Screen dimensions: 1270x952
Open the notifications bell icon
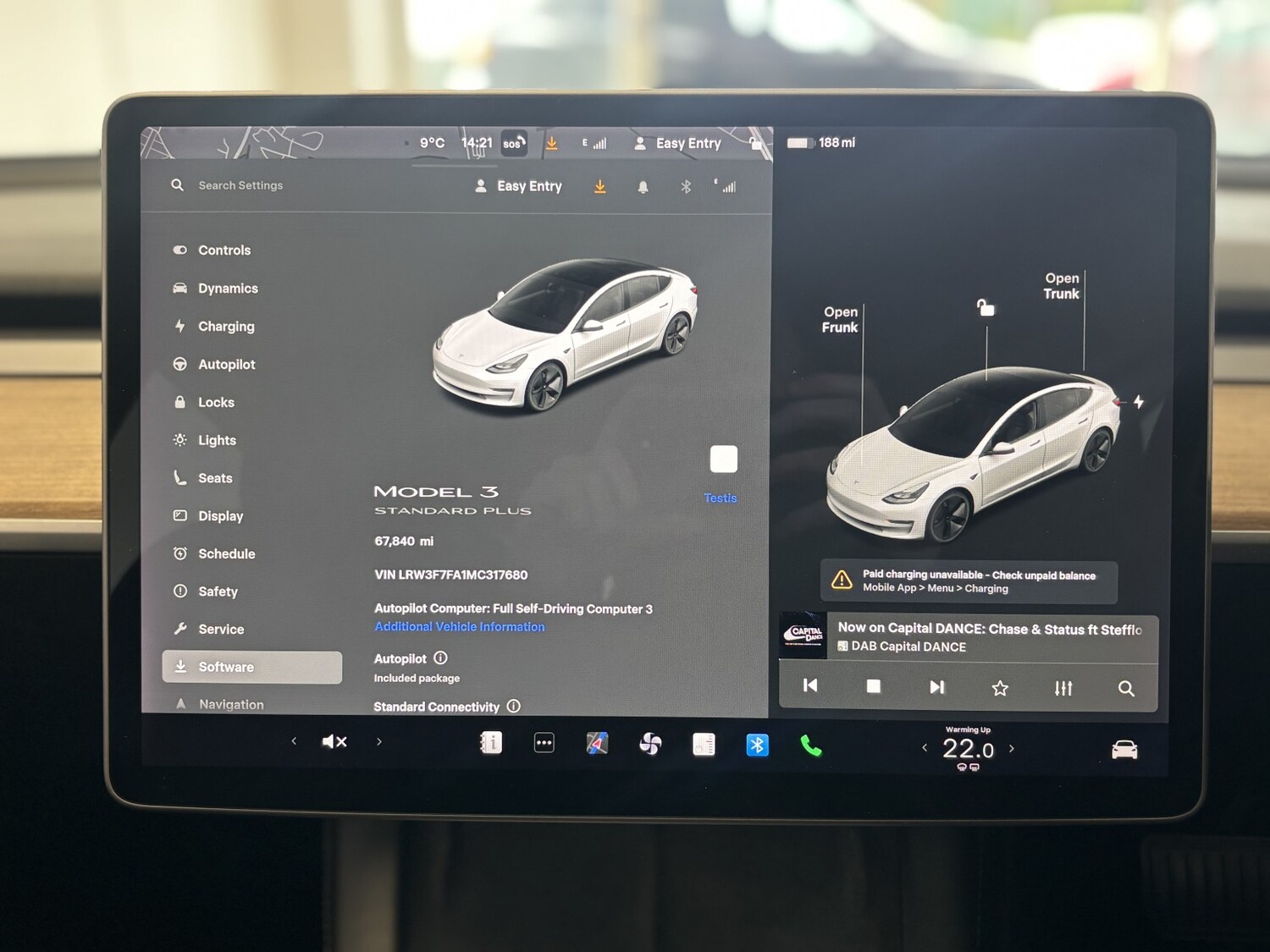[643, 186]
